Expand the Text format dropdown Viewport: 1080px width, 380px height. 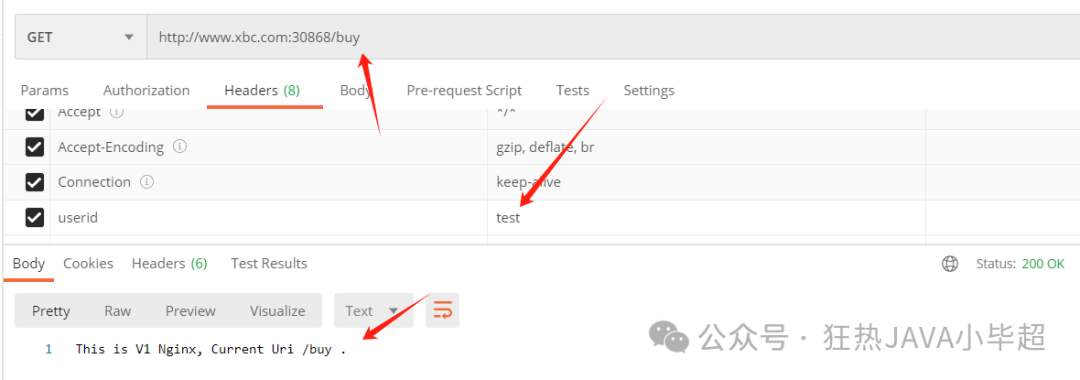(373, 310)
